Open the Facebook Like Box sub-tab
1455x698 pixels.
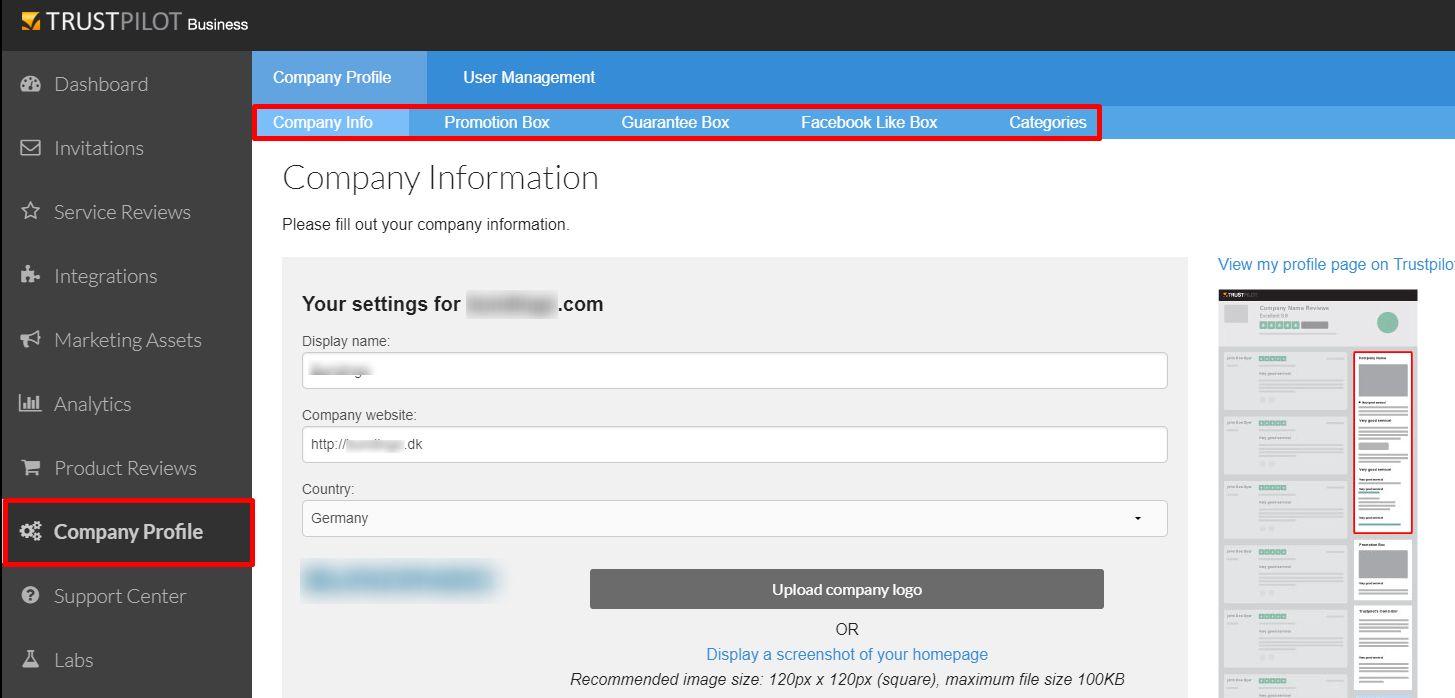coord(869,123)
